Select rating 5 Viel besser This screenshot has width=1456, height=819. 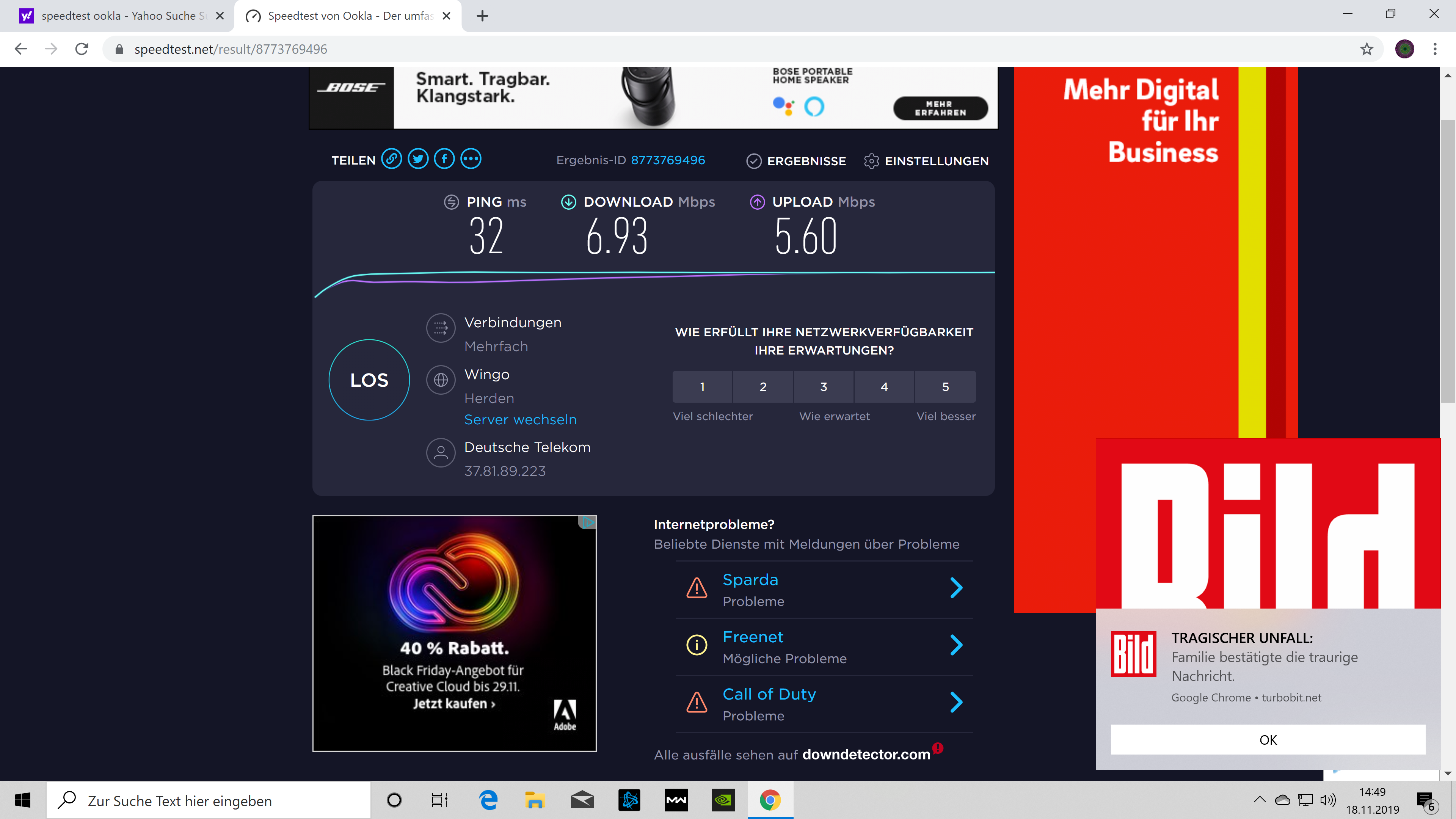click(x=945, y=387)
